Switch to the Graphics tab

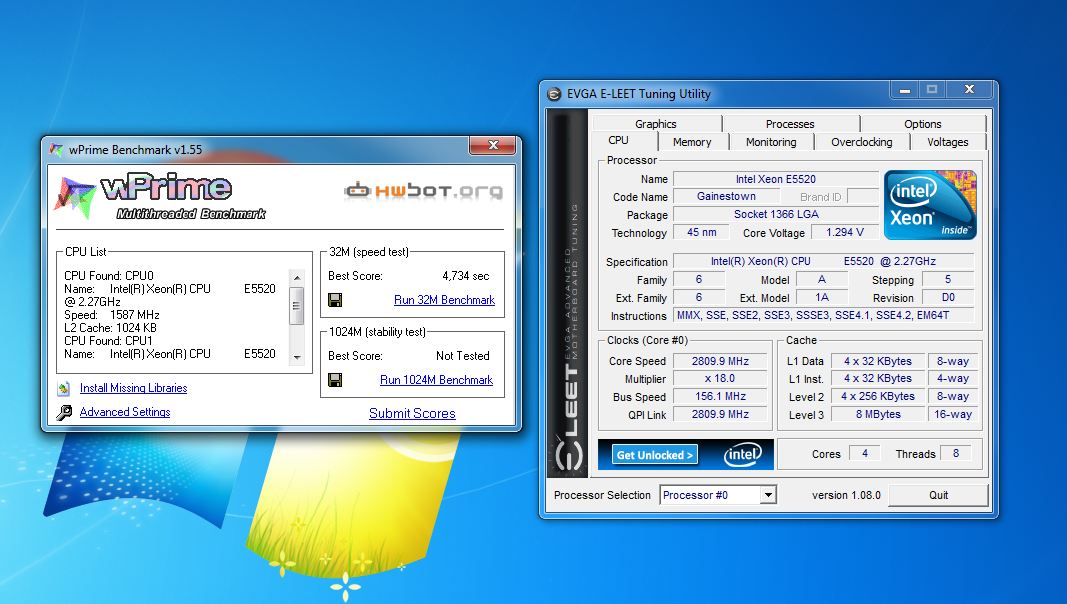[656, 124]
